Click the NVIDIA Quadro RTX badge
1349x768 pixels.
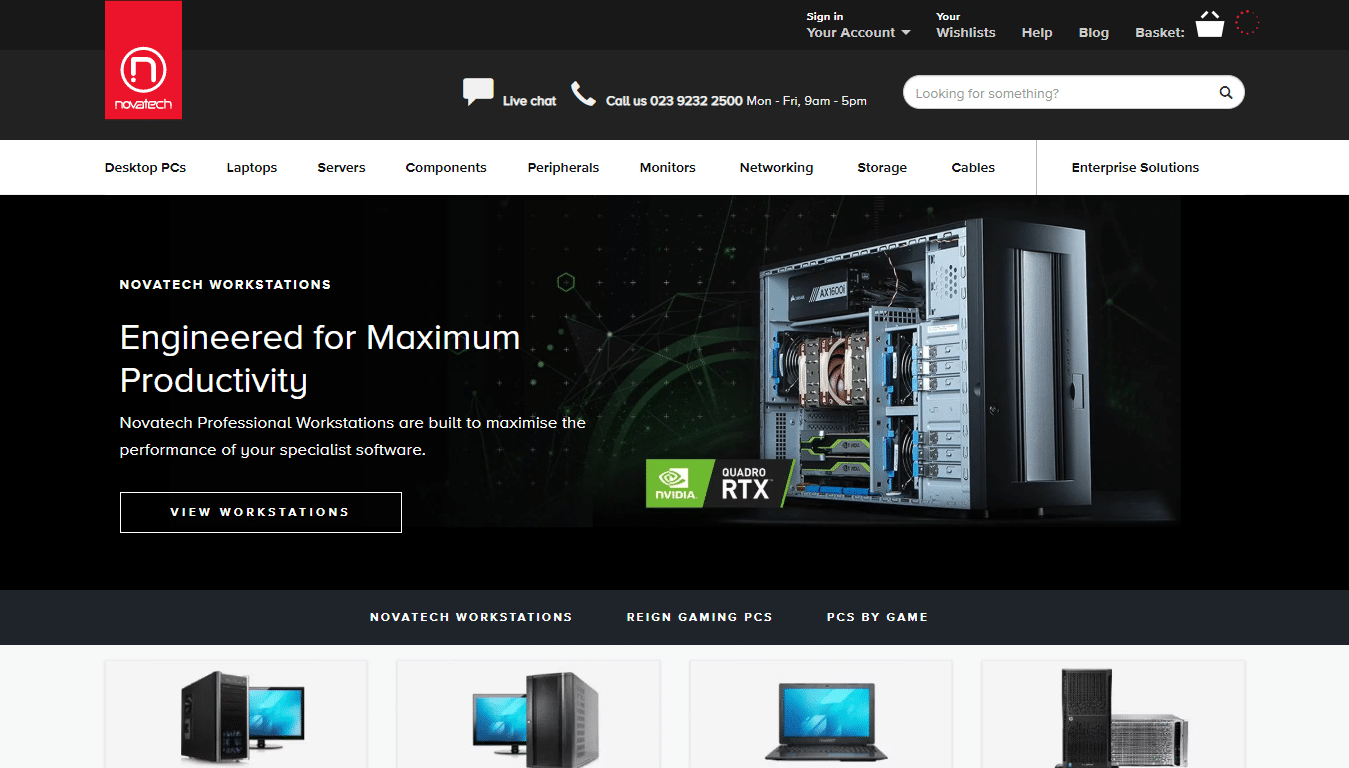tap(720, 483)
